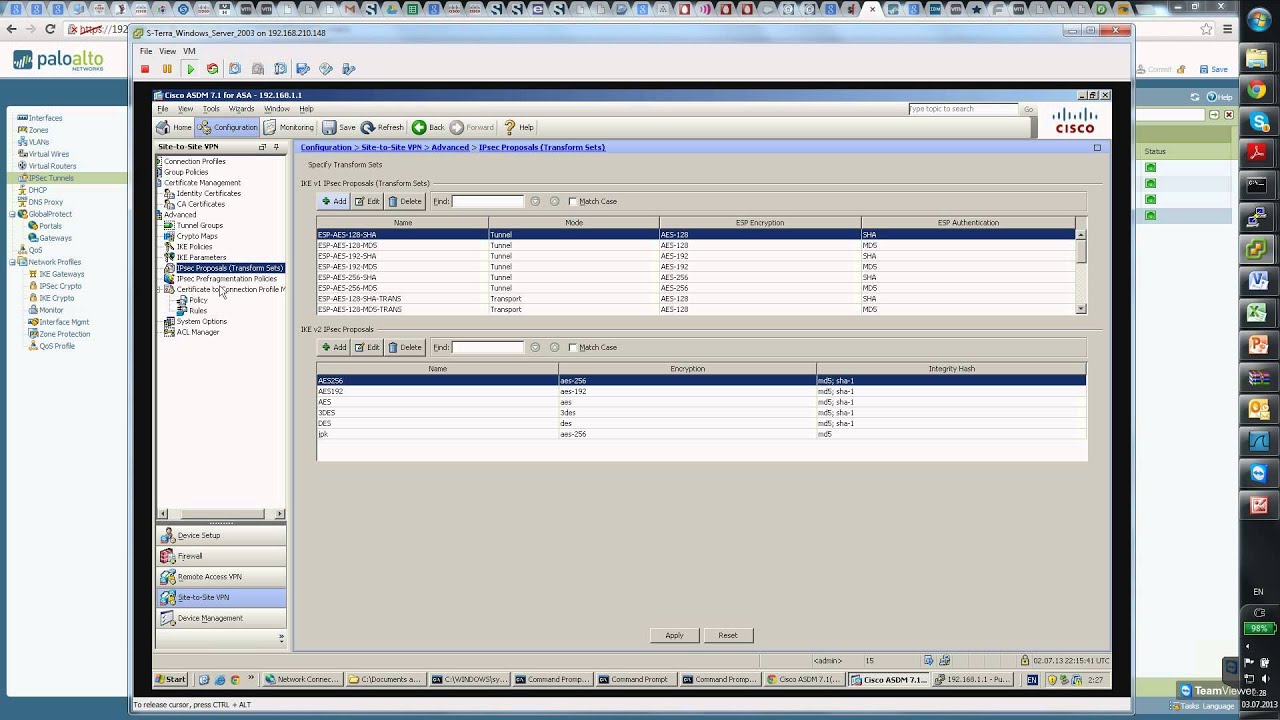Open the Windows Start menu in the VM

click(169, 680)
